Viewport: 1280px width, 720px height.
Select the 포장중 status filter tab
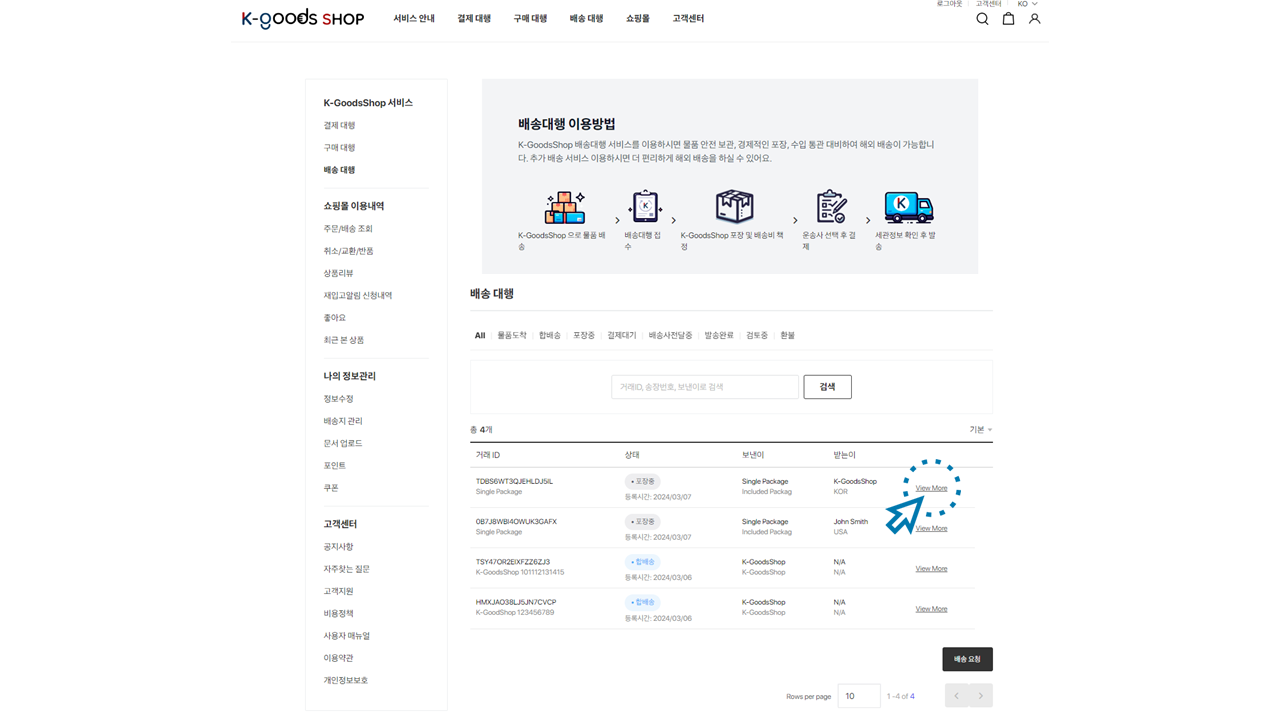584,336
